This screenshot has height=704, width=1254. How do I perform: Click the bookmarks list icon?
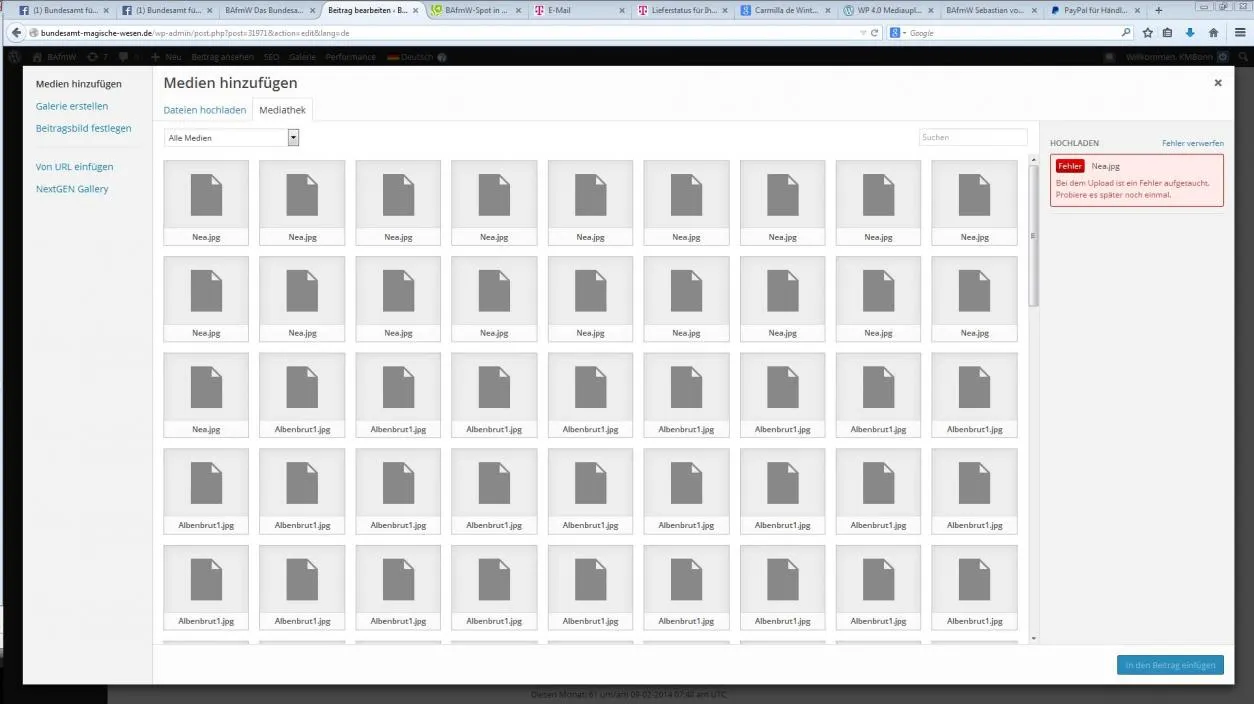[x=1167, y=32]
